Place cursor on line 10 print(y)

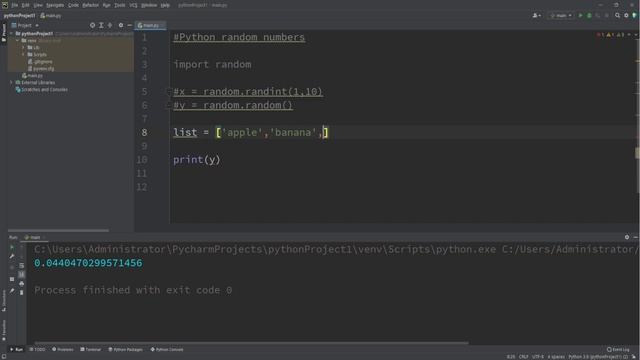tap(197, 160)
